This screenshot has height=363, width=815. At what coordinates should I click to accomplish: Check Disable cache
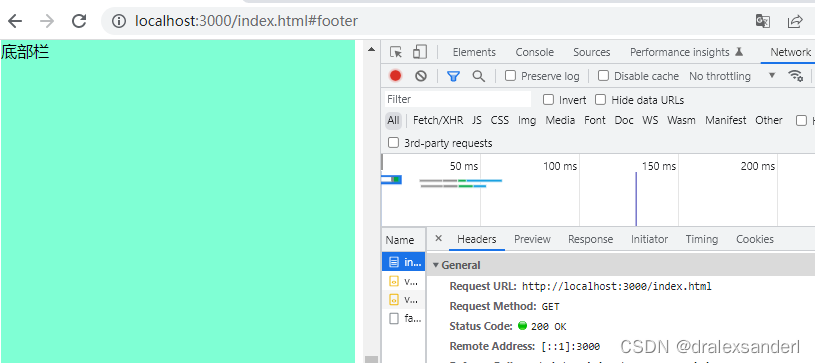603,76
